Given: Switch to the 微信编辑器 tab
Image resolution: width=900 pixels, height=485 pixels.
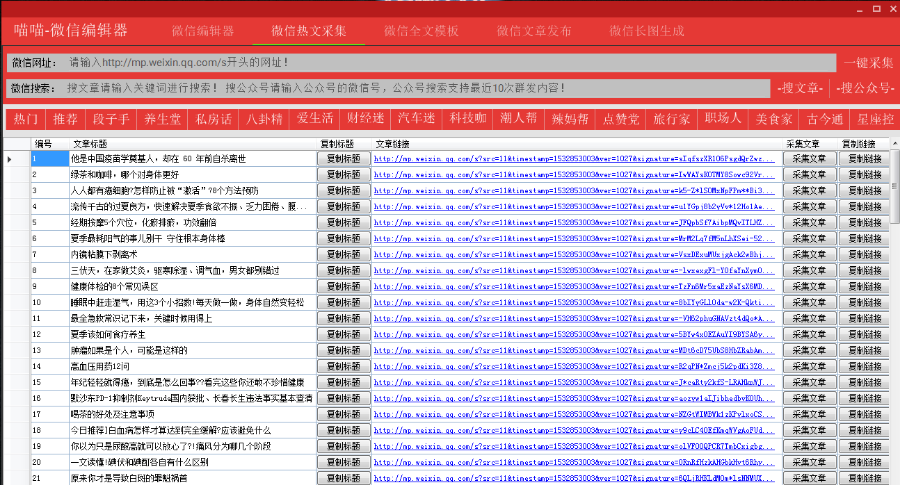Looking at the screenshot, I should [x=203, y=31].
